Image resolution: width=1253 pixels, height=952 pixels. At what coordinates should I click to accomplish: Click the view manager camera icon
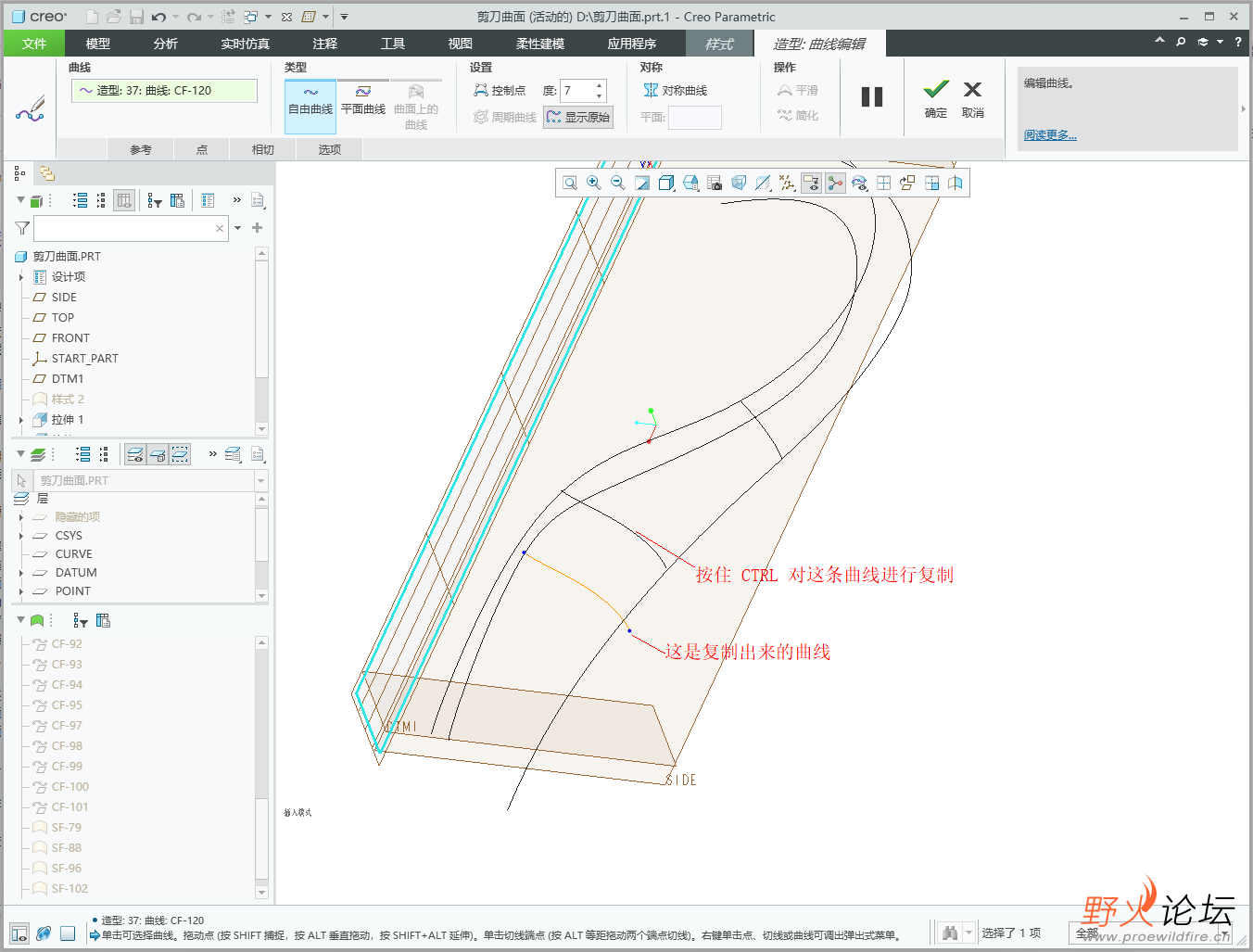[715, 184]
